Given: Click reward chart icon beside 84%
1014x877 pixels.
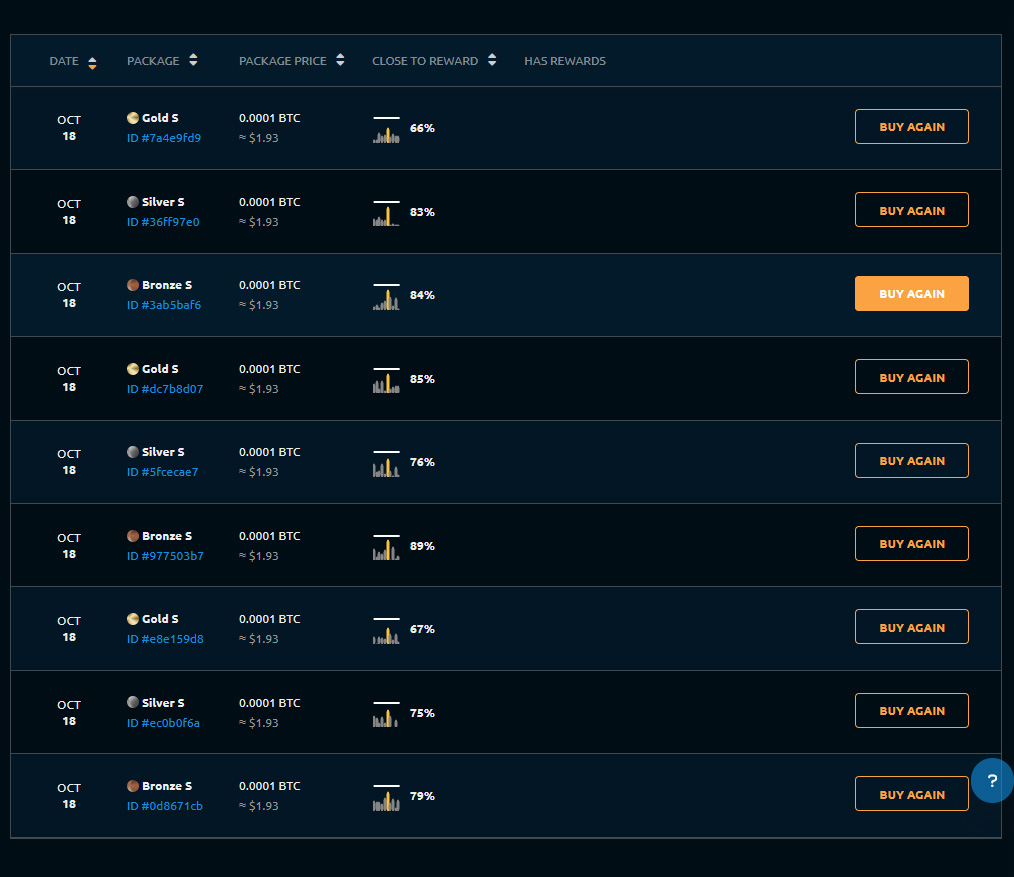Looking at the screenshot, I should (x=386, y=296).
